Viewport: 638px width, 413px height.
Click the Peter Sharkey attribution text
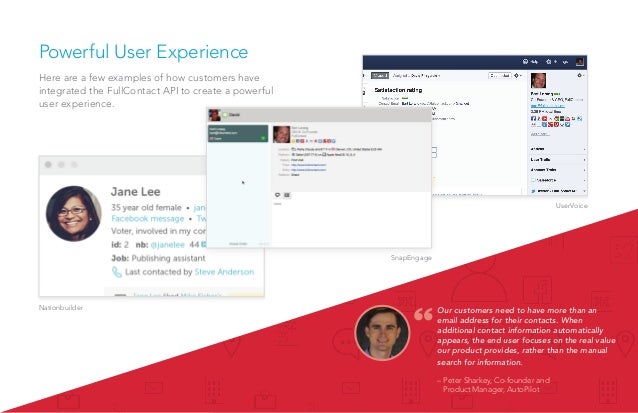click(494, 385)
